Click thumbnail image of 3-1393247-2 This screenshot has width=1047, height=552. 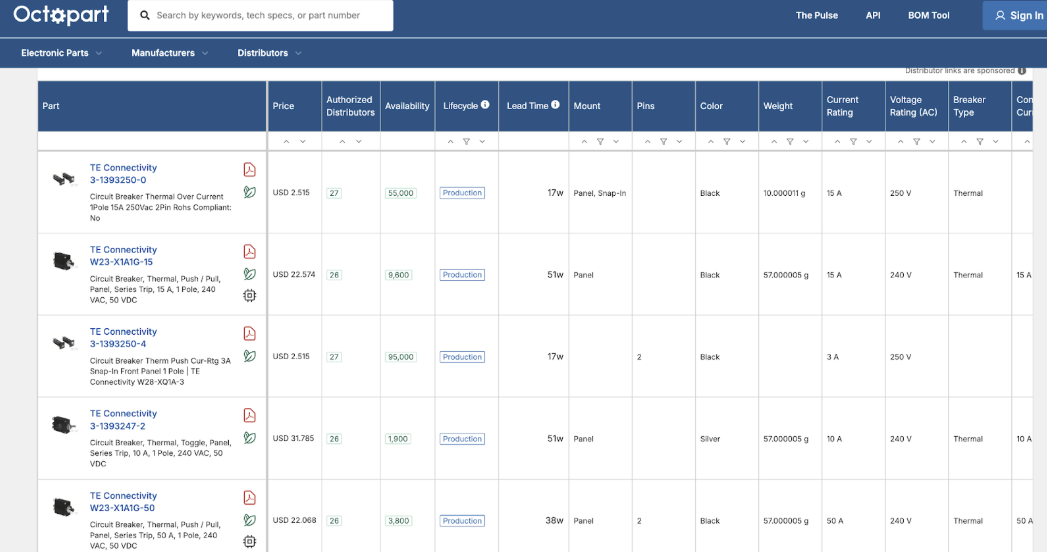coord(63,424)
